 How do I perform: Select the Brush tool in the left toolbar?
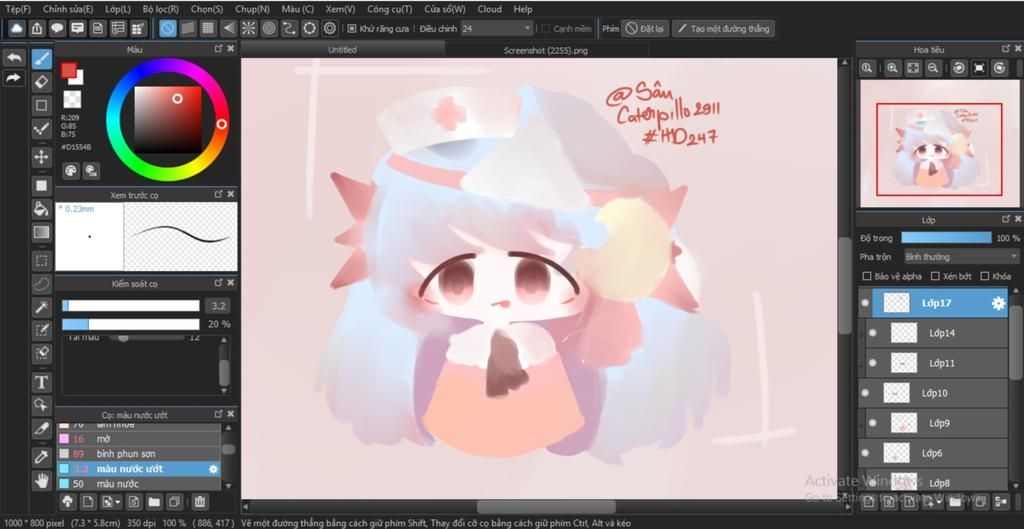[42, 59]
